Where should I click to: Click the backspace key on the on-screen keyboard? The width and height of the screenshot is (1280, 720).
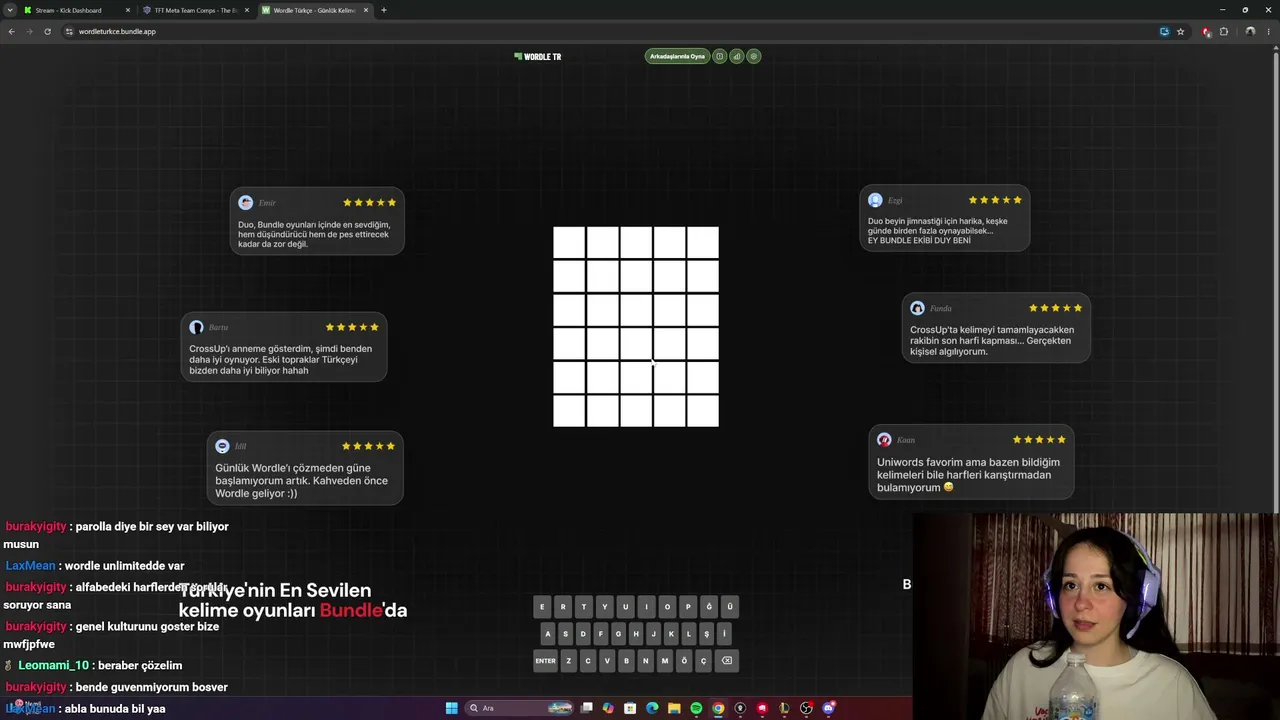(x=727, y=661)
